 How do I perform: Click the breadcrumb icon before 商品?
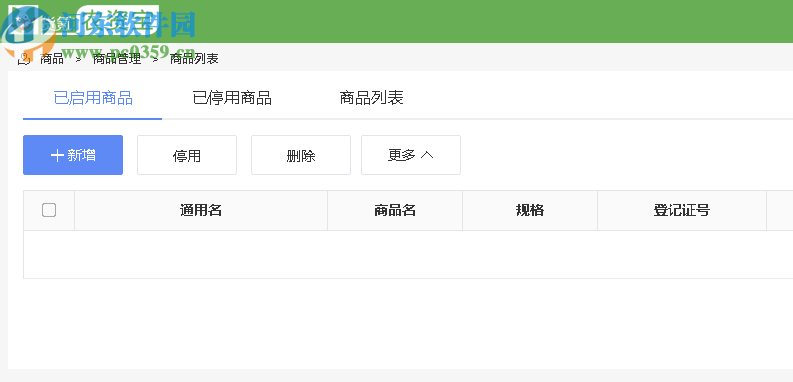point(24,59)
